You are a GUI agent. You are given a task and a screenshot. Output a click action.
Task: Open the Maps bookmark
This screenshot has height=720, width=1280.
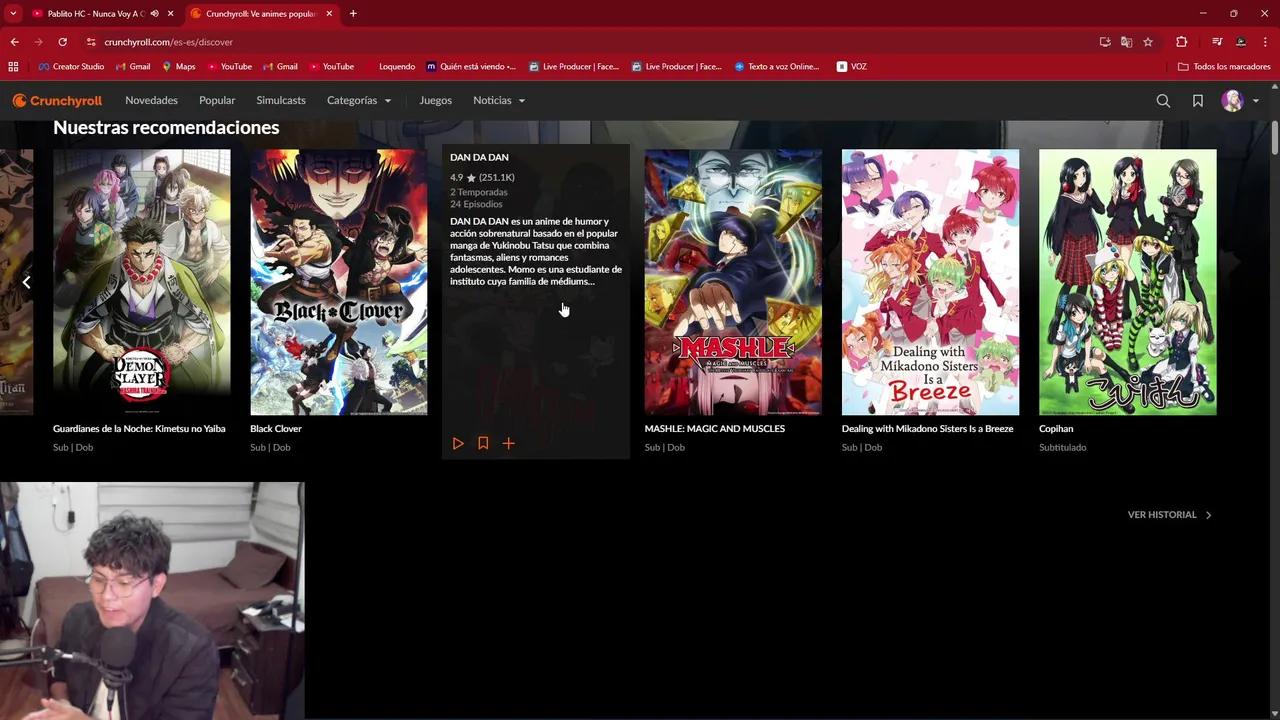point(179,67)
